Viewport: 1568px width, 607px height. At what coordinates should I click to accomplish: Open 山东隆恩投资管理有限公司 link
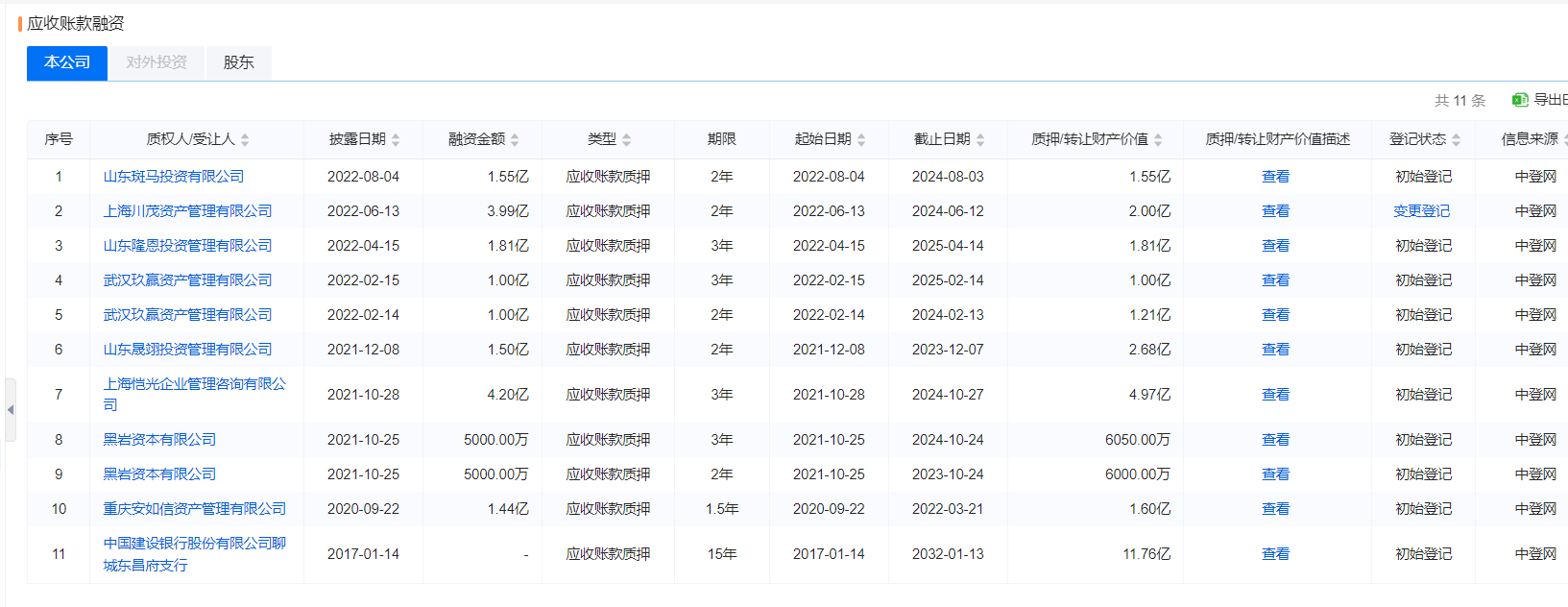click(188, 246)
